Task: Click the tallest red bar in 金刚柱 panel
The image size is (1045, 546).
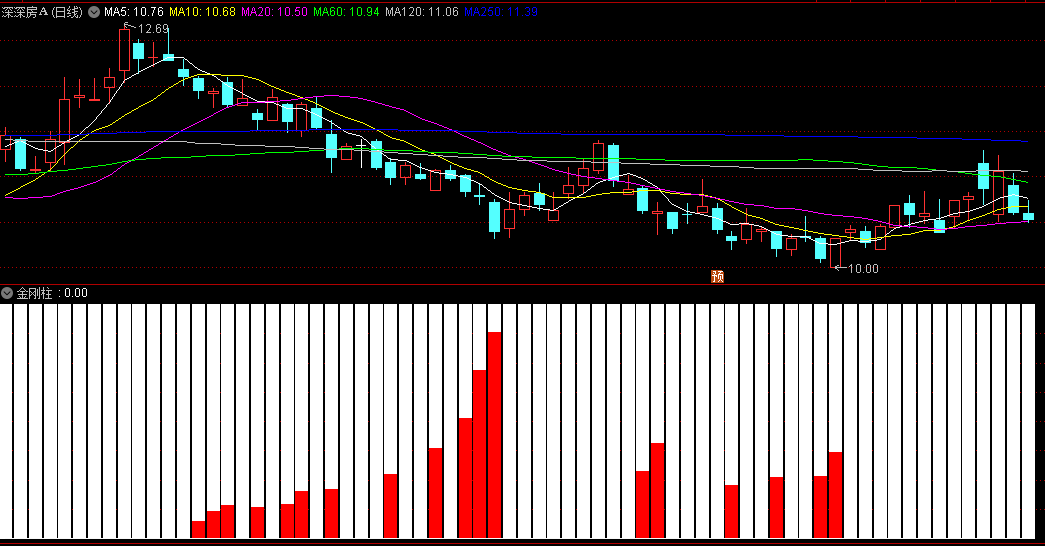Action: 495,434
